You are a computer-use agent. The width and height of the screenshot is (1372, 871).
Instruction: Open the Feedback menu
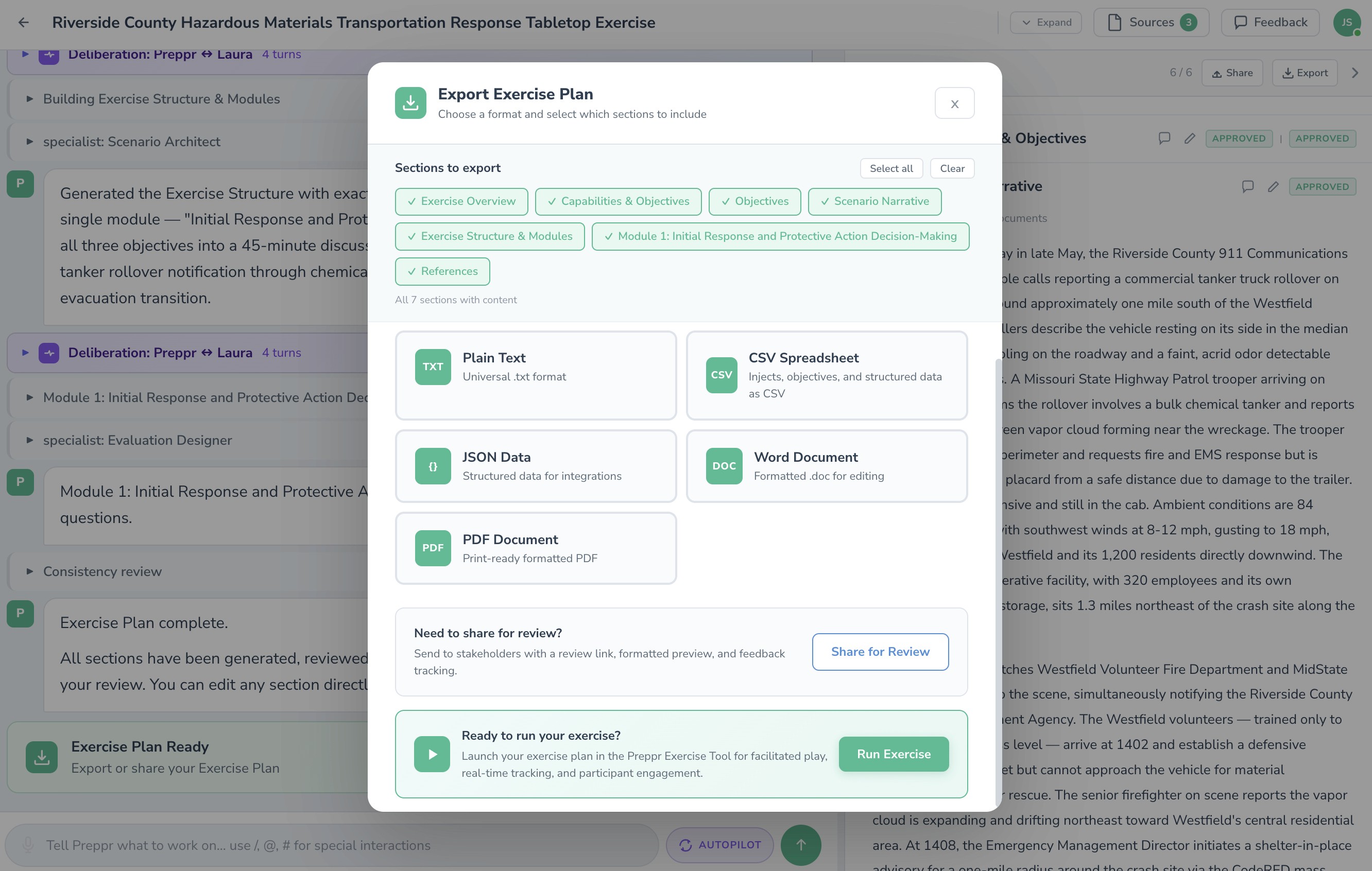1270,22
